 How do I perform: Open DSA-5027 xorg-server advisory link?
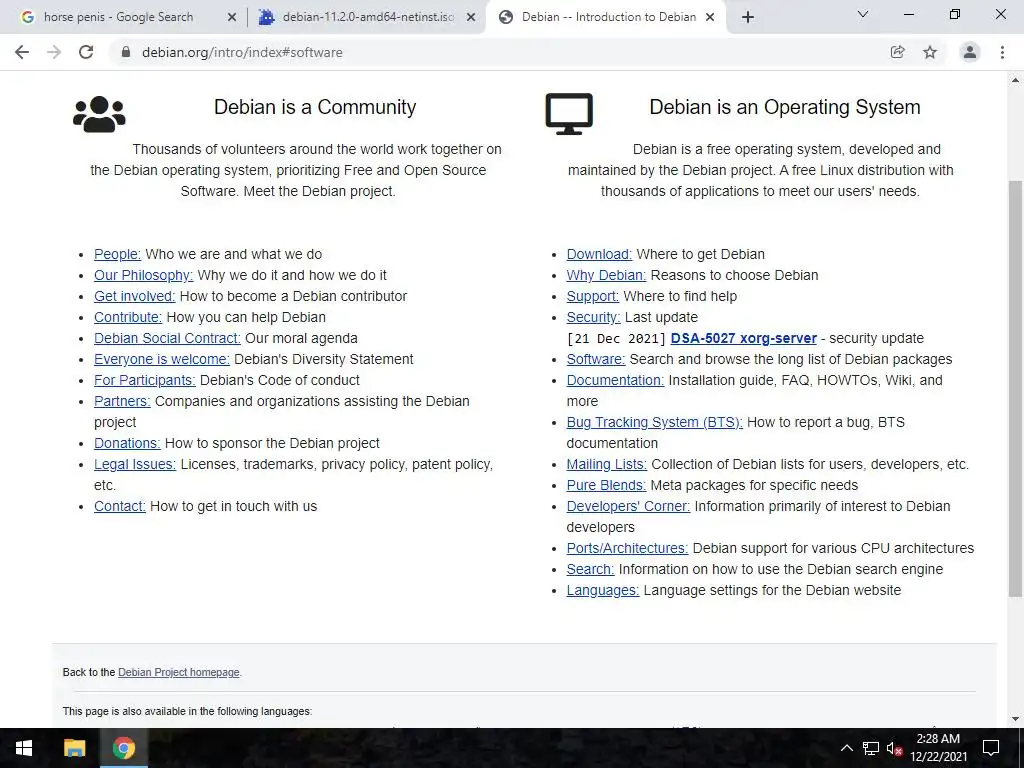(x=744, y=338)
